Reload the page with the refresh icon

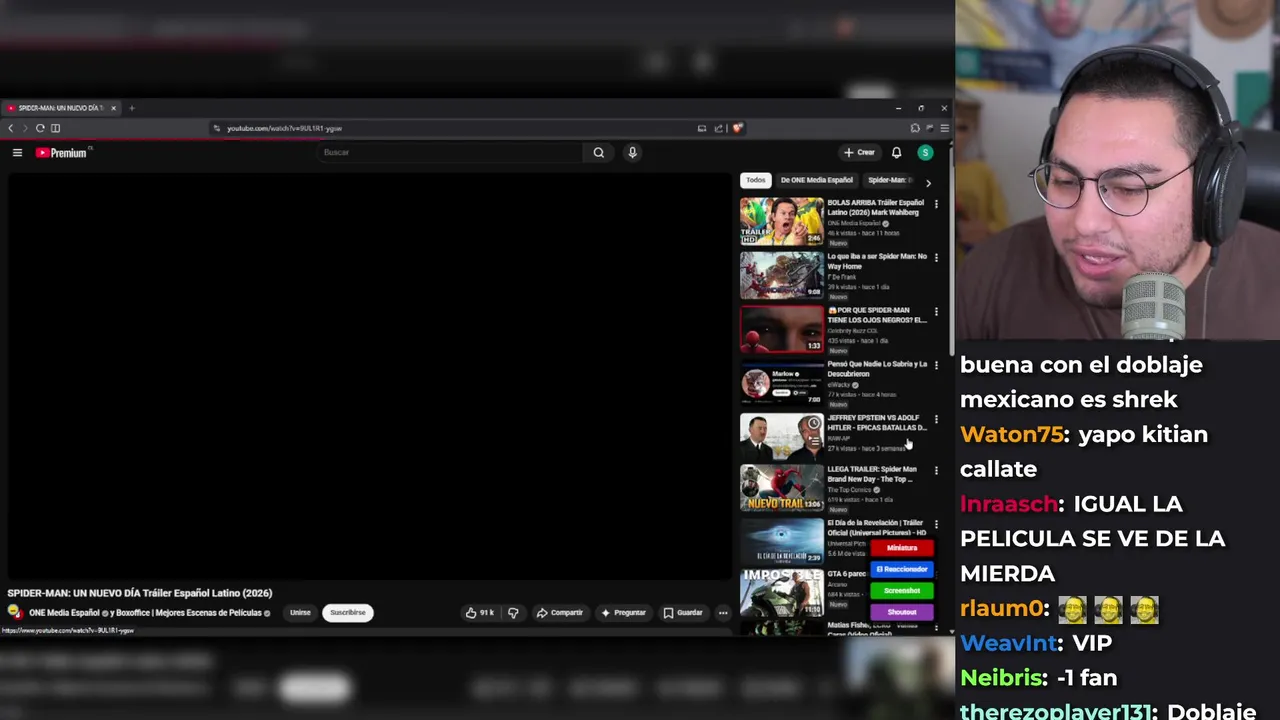[40, 128]
